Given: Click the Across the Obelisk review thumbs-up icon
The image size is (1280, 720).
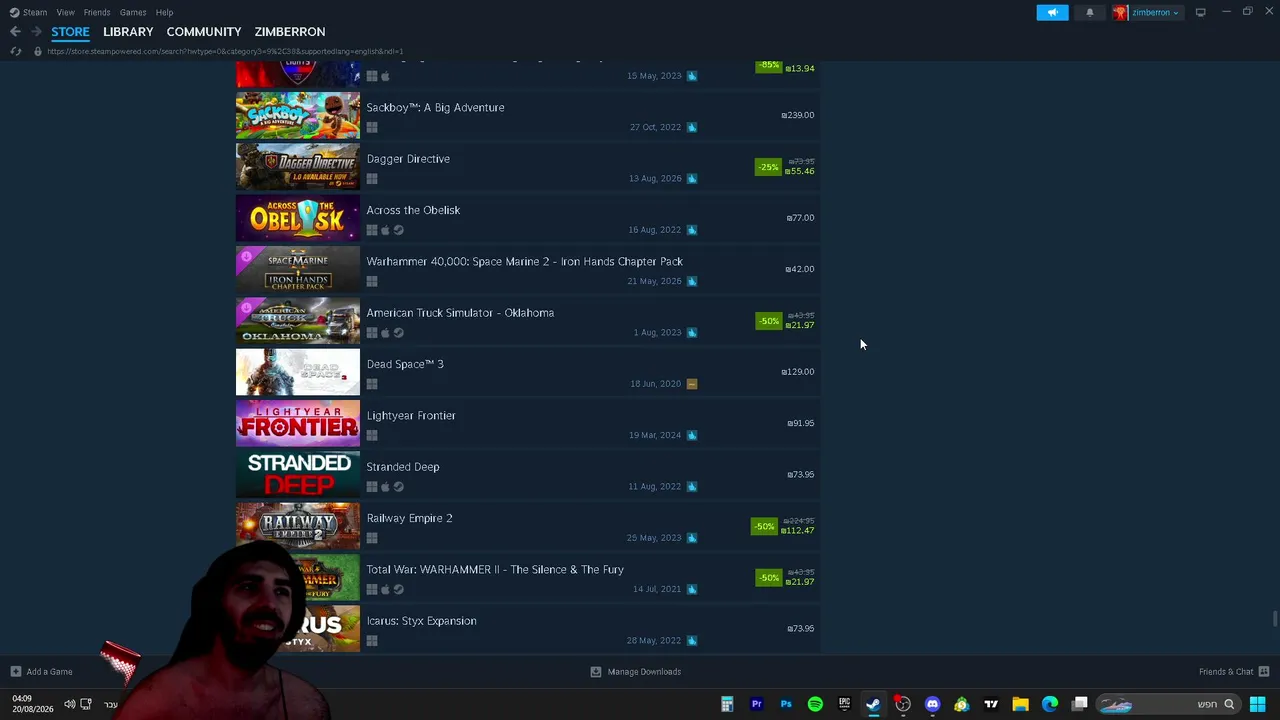Looking at the screenshot, I should pyautogui.click(x=692, y=230).
